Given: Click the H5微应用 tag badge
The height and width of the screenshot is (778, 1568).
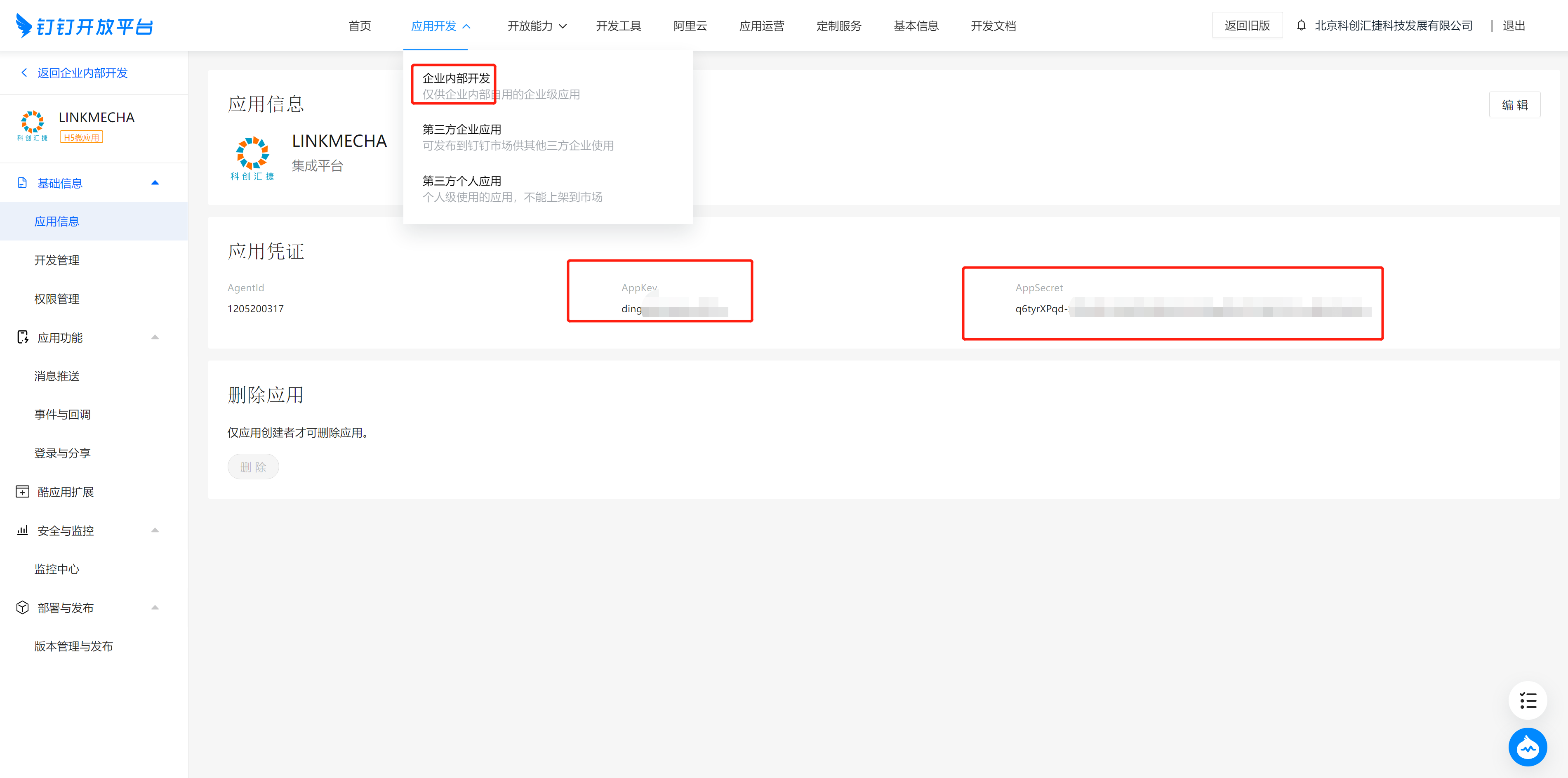Looking at the screenshot, I should (x=81, y=138).
